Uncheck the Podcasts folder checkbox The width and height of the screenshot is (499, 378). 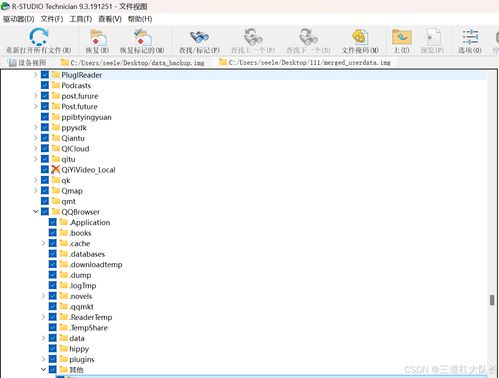point(45,85)
